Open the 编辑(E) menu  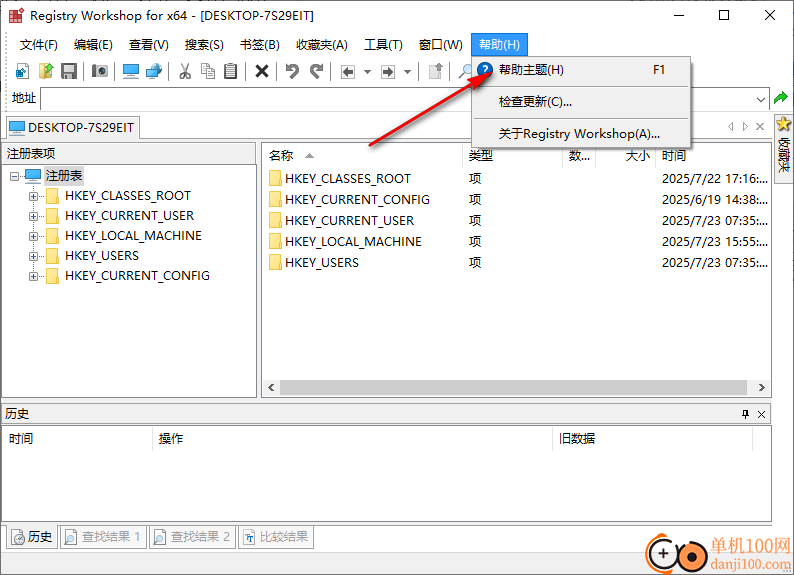coord(93,45)
